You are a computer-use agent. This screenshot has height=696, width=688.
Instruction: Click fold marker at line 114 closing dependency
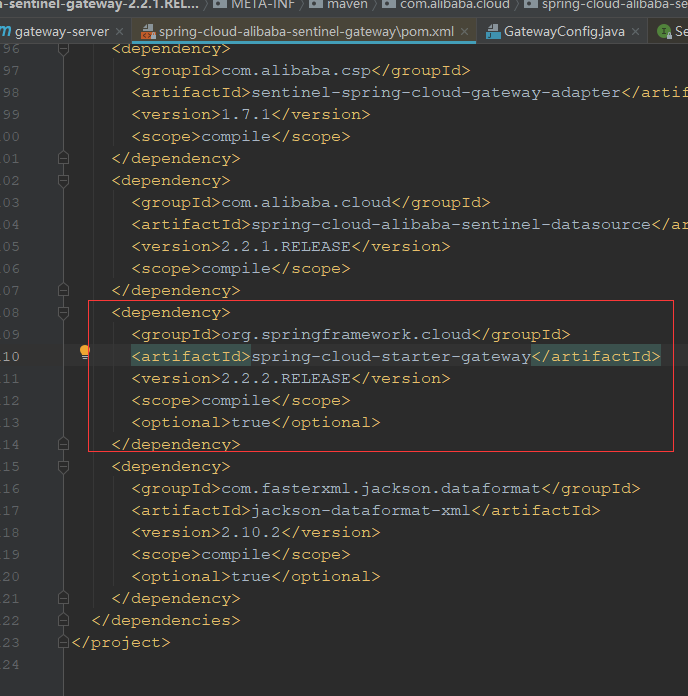pos(63,444)
